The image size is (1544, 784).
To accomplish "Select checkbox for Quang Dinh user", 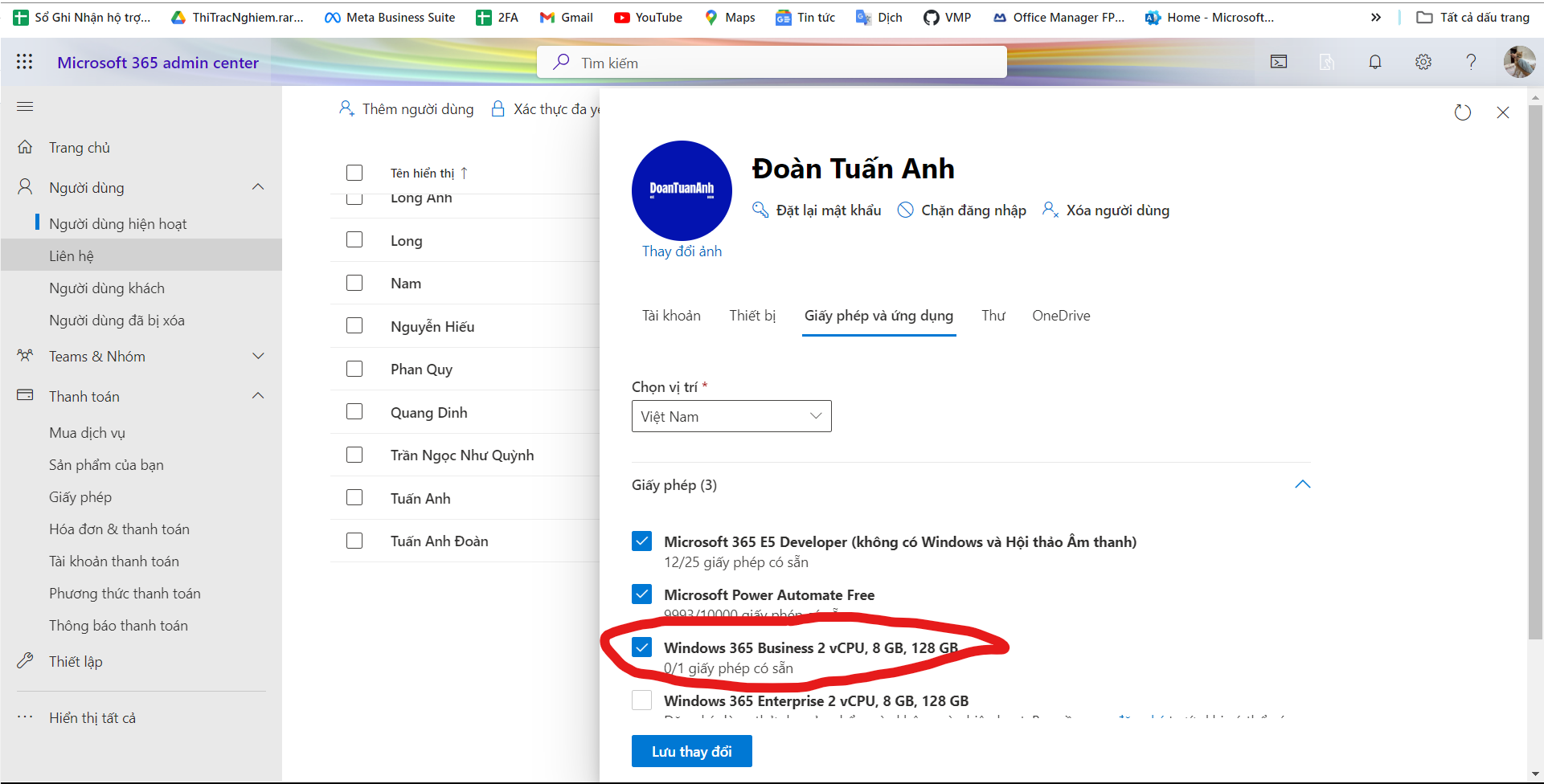I will 354,411.
